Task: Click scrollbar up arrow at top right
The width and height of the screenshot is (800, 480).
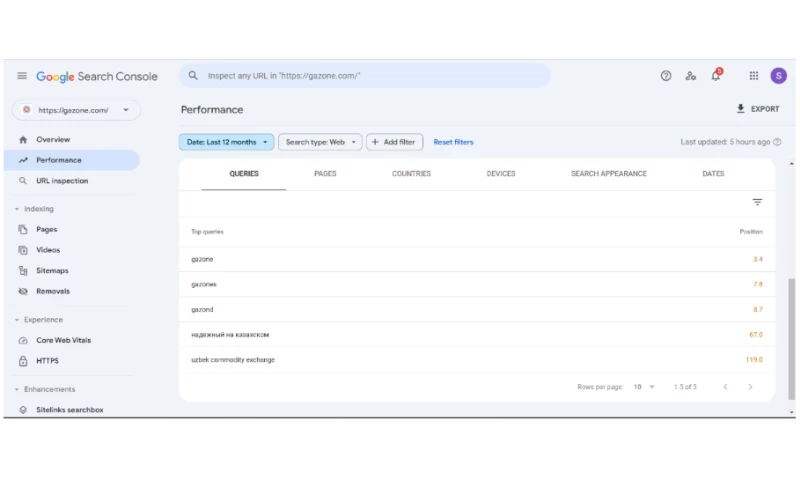Action: click(791, 164)
